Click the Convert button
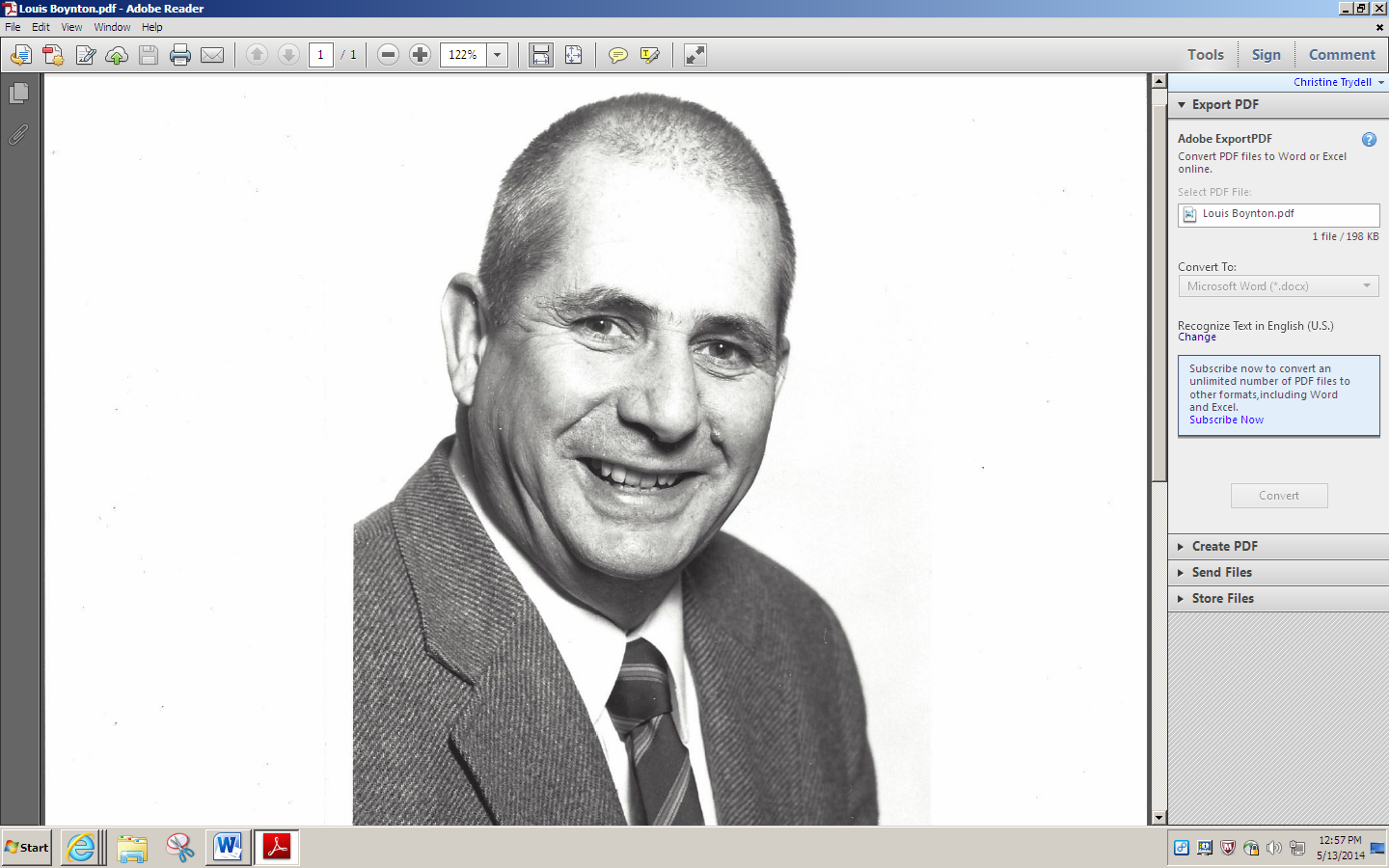Screen dimensions: 1389x868 point(1278,495)
